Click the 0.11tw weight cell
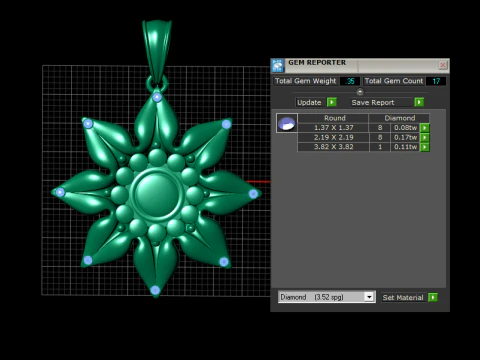The image size is (480, 360). tap(405, 147)
